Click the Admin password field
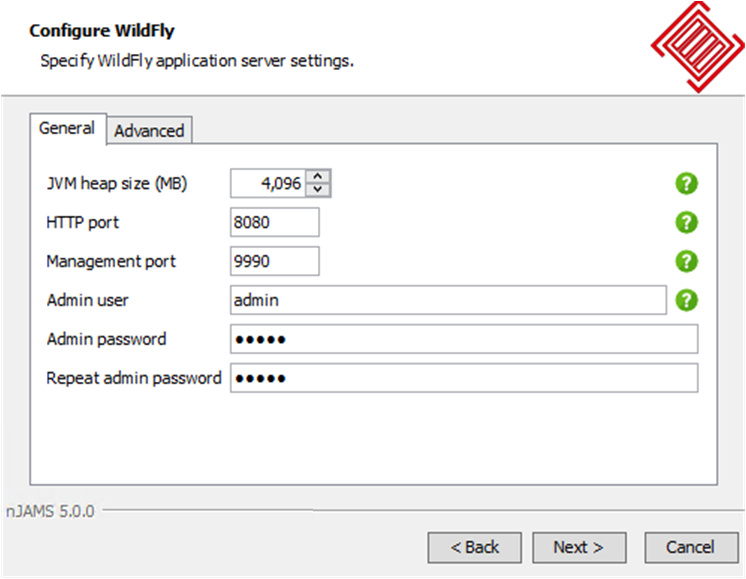This screenshot has width=746, height=579. (464, 339)
